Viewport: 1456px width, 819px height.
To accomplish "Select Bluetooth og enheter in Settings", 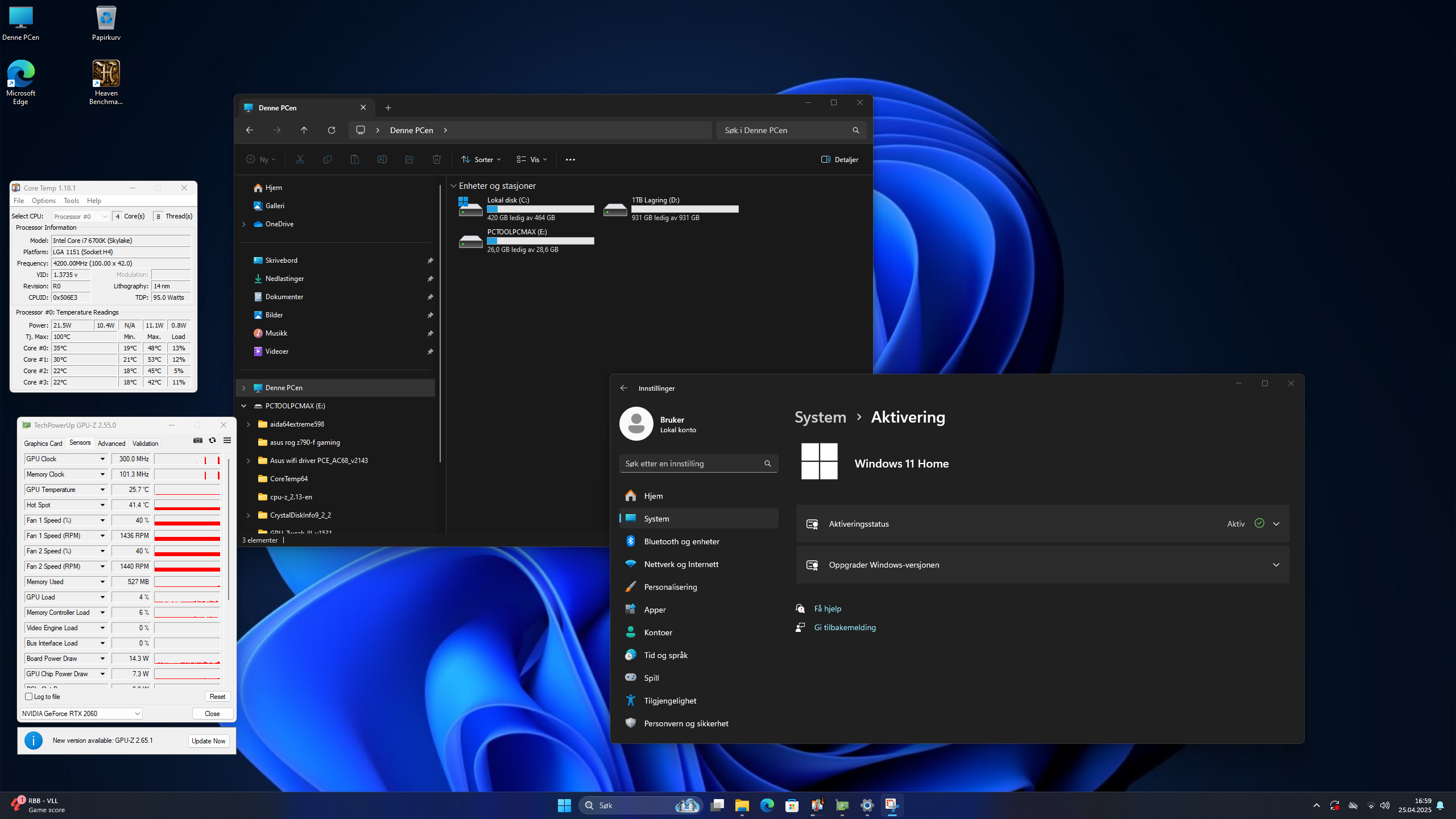I will pyautogui.click(x=698, y=541).
